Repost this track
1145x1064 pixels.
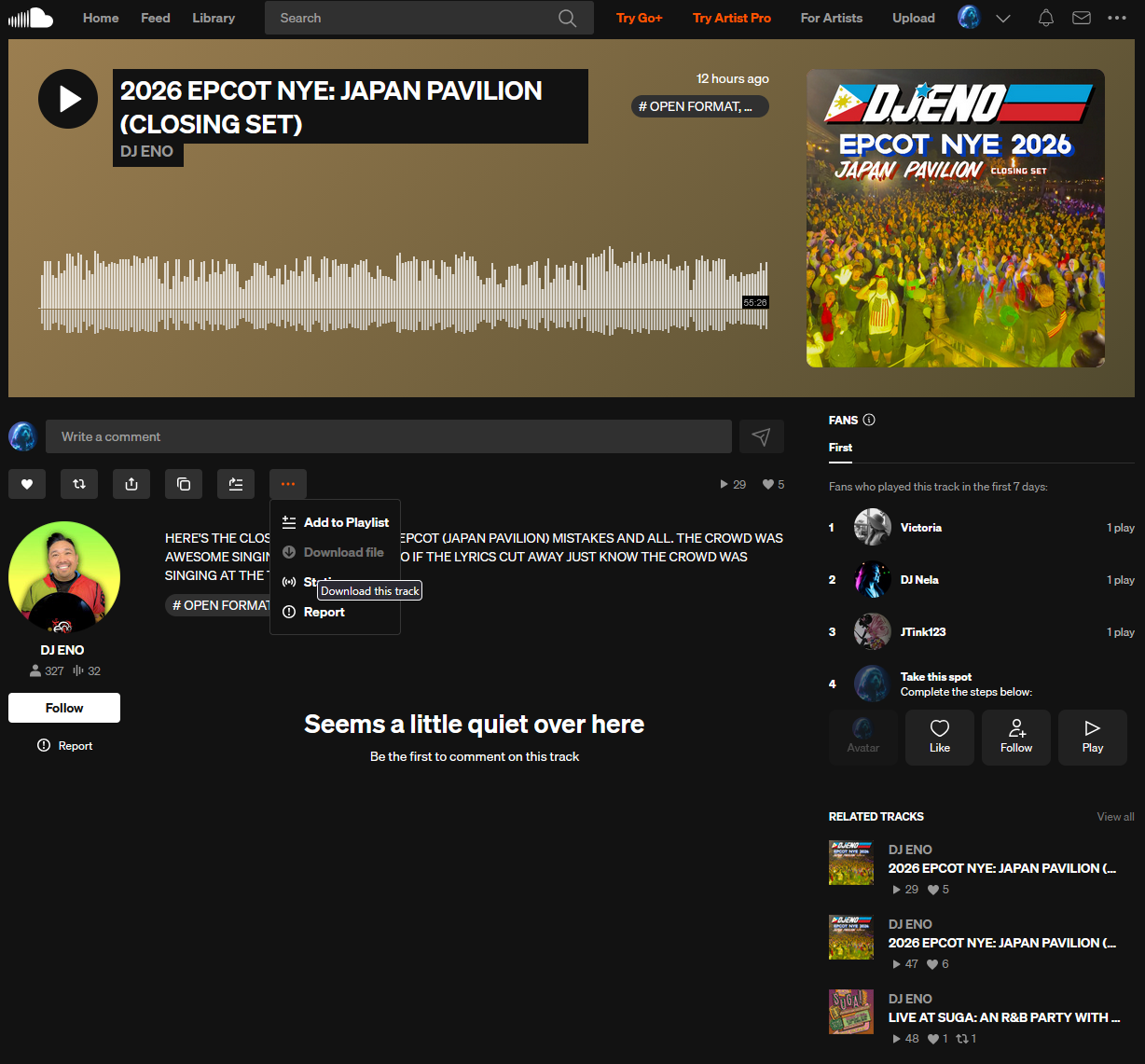[x=79, y=484]
